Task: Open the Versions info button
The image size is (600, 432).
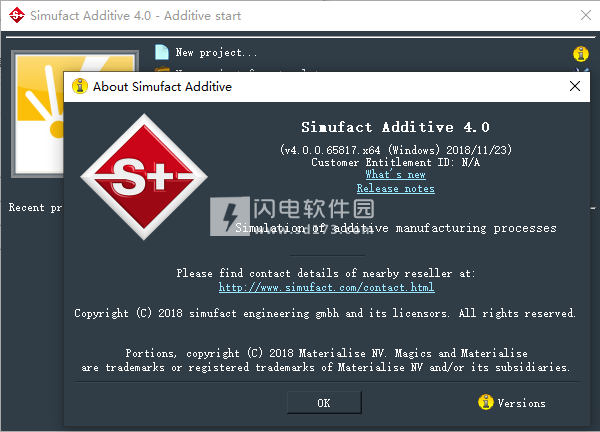Action: pos(512,403)
